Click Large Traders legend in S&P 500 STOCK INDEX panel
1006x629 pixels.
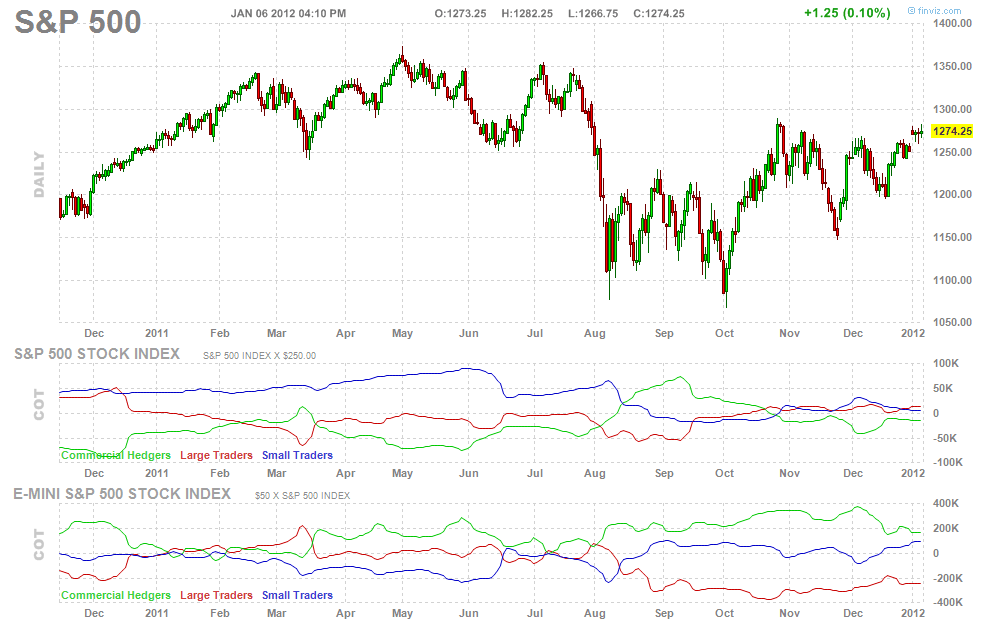[216, 455]
